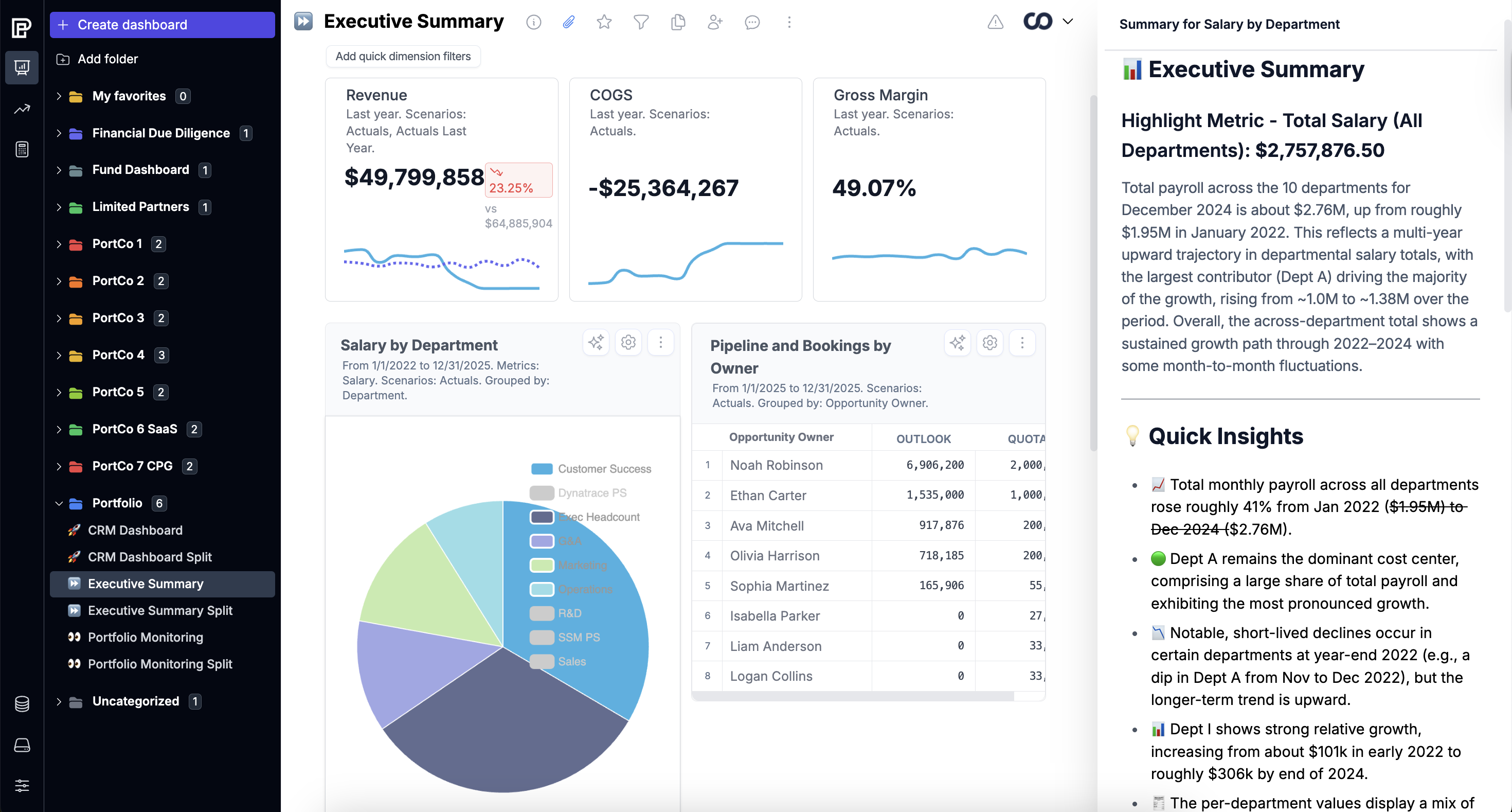This screenshot has width=1512, height=812.
Task: Toggle the Dynatrace PS series in the pie legend
Action: pos(591,492)
